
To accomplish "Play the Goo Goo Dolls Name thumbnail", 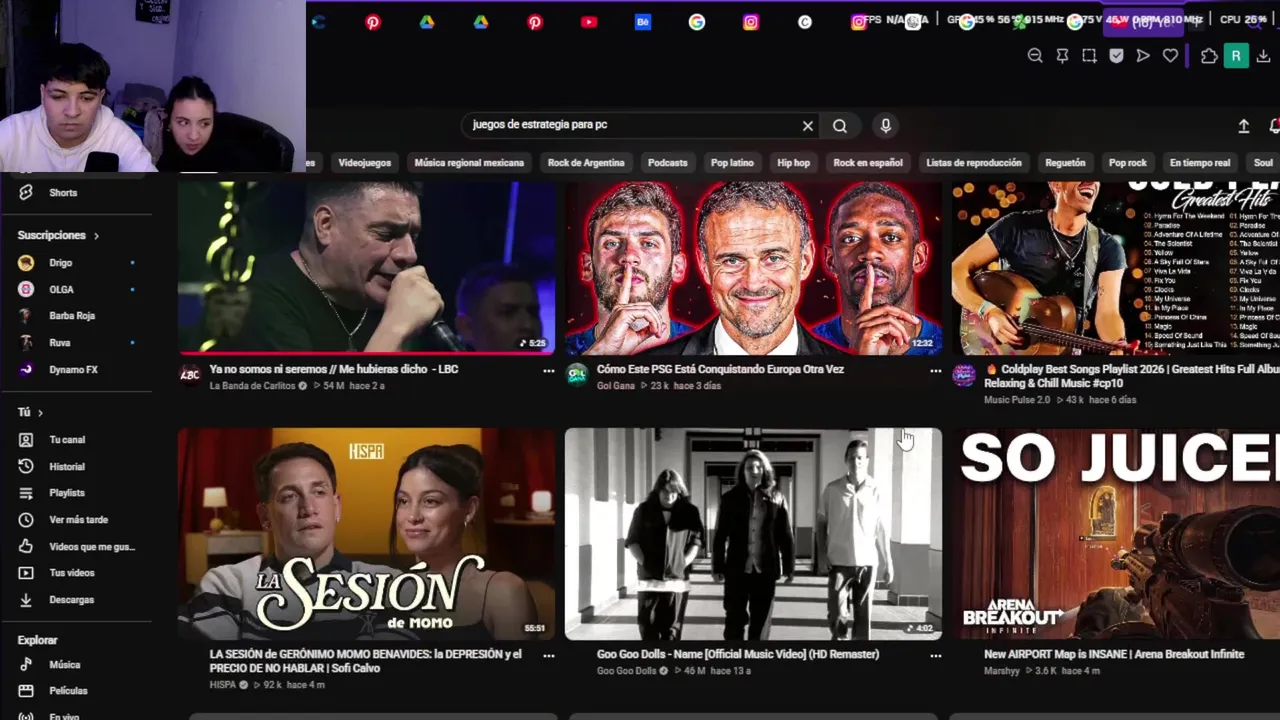I will tap(753, 534).
